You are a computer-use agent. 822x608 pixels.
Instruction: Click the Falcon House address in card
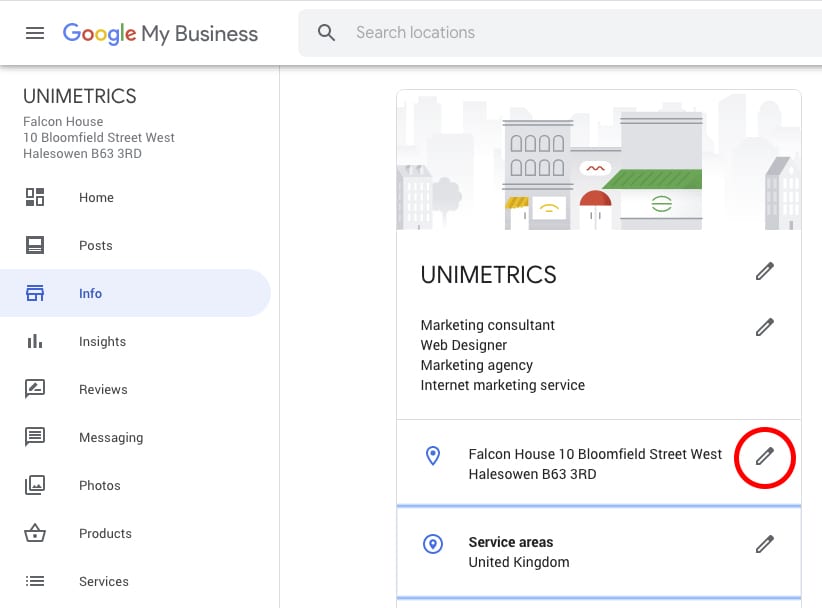[x=595, y=464]
